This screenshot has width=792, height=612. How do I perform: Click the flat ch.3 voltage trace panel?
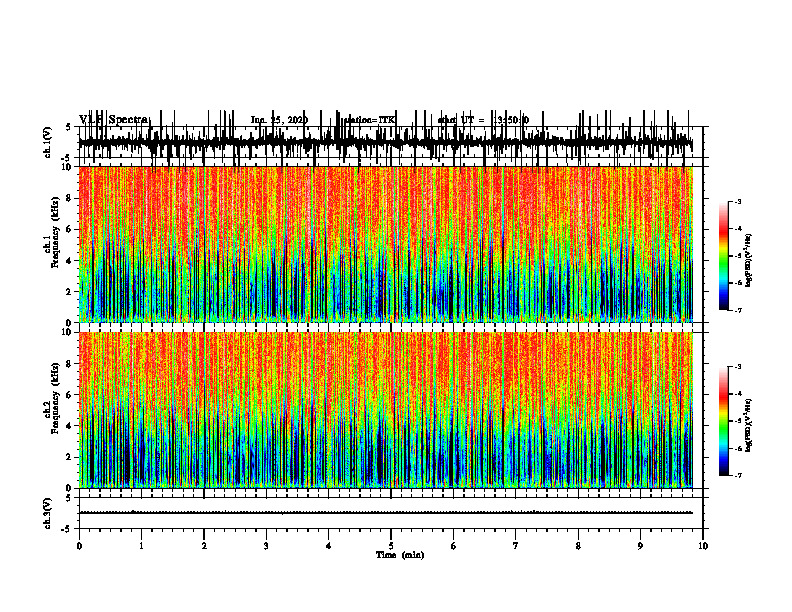pyautogui.click(x=390, y=513)
